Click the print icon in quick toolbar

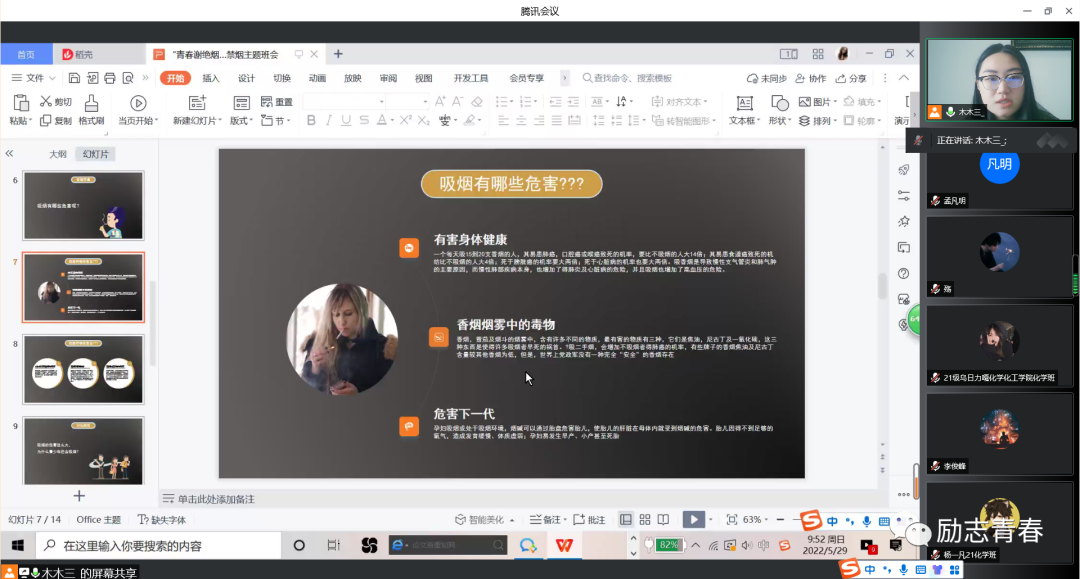coord(107,78)
